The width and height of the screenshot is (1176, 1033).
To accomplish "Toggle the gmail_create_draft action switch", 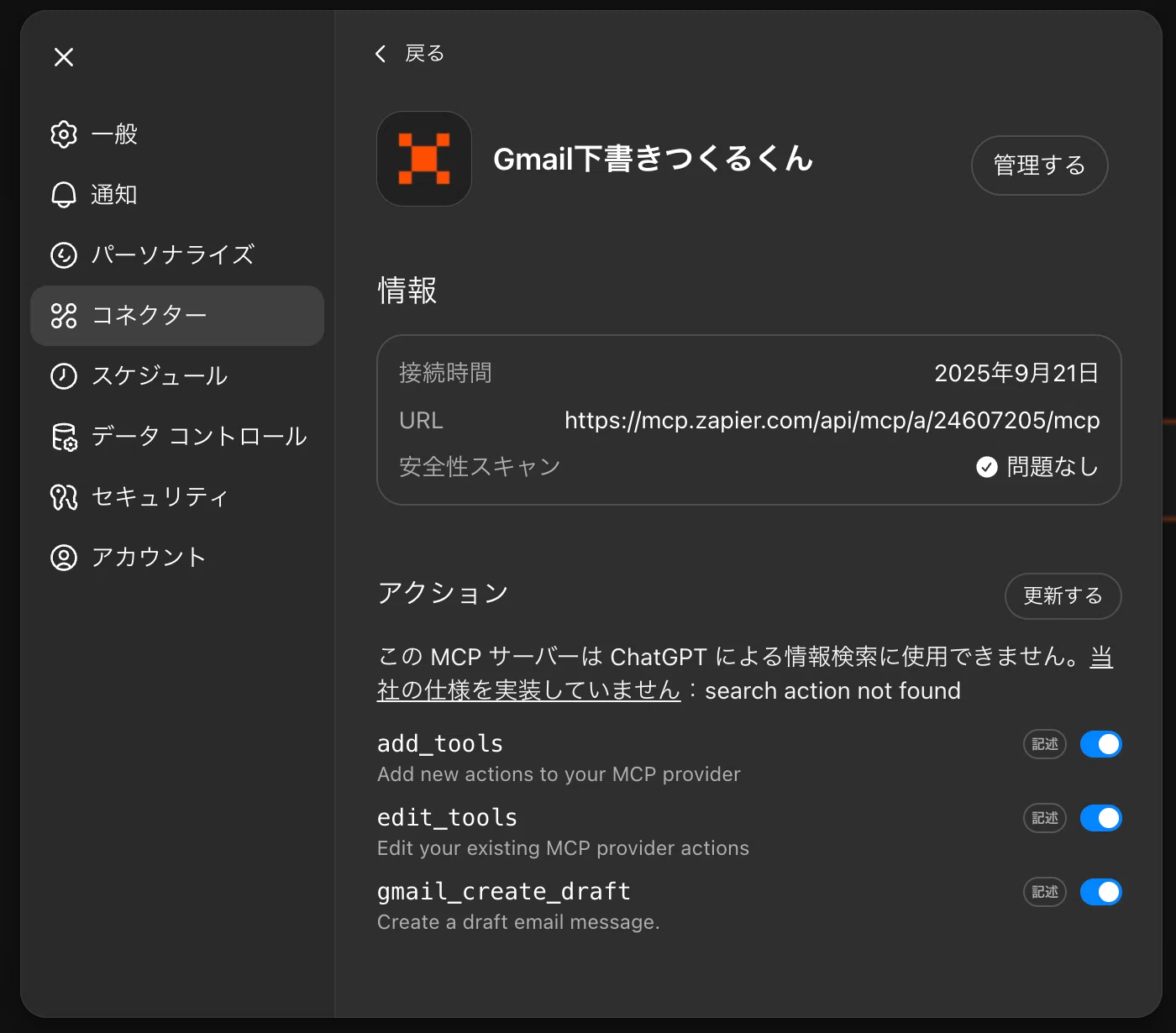I will click(x=1100, y=892).
